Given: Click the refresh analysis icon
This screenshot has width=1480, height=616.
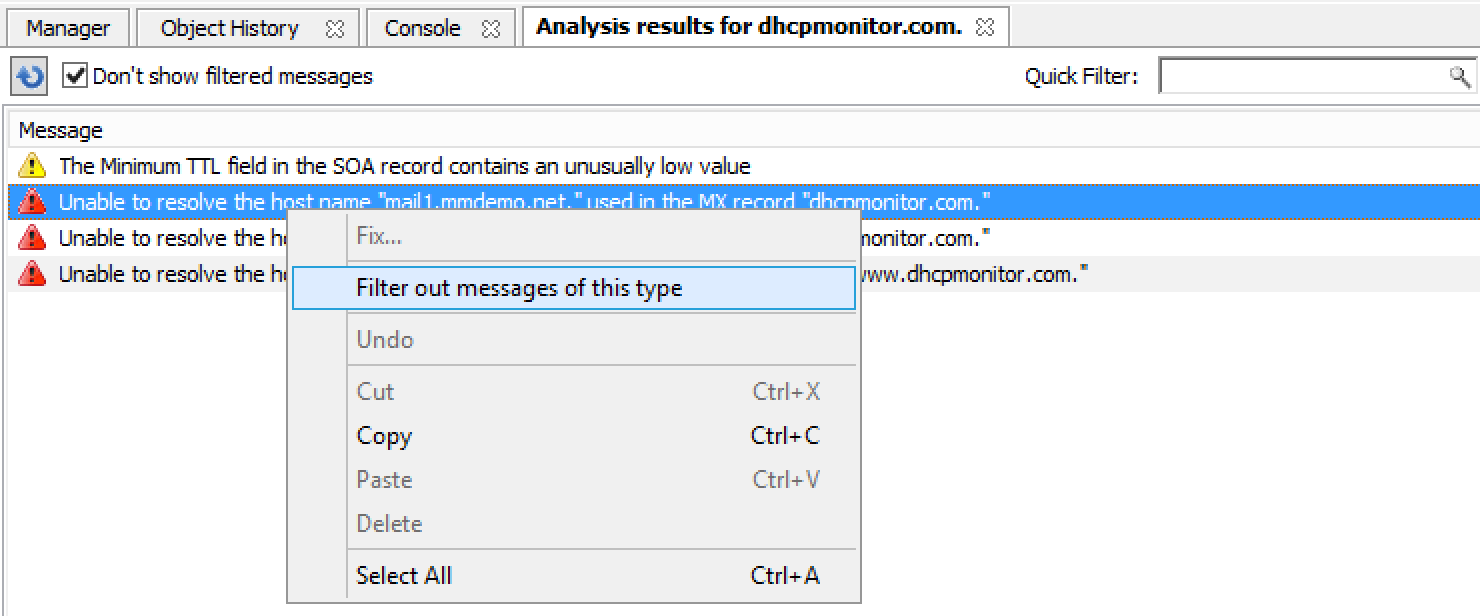Looking at the screenshot, I should click(30, 77).
